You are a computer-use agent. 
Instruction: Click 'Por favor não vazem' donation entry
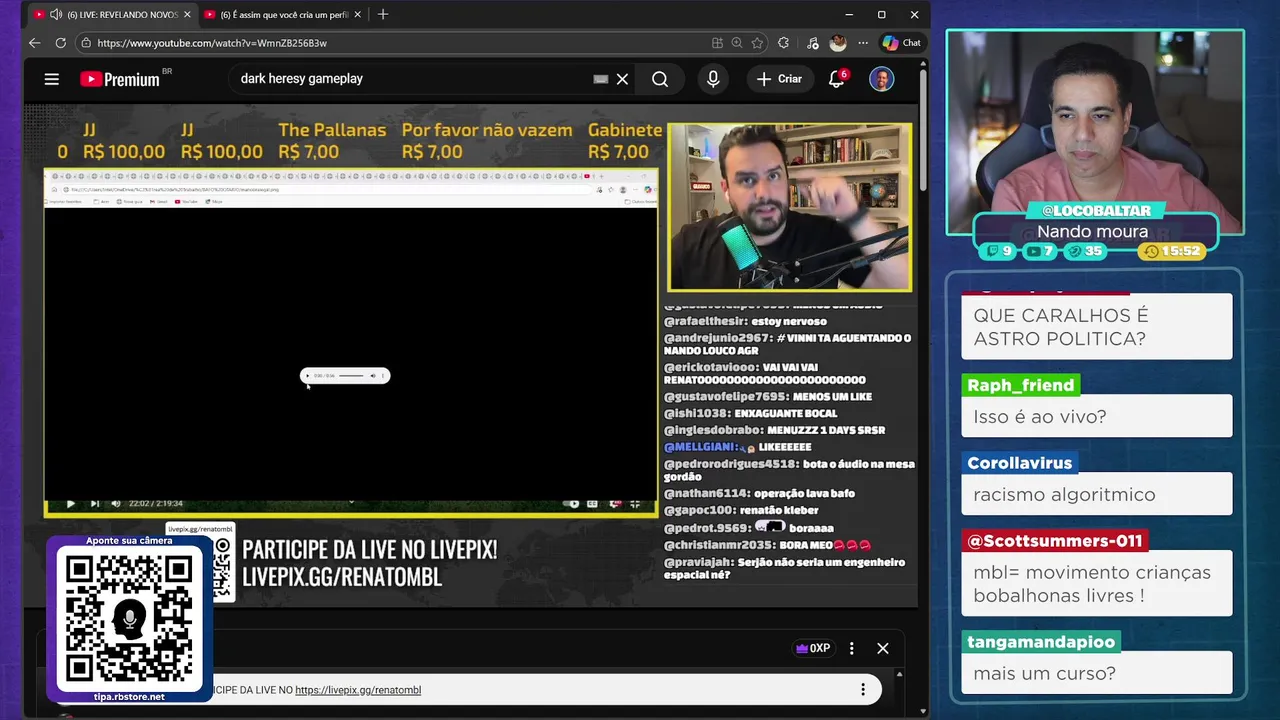[x=487, y=141]
